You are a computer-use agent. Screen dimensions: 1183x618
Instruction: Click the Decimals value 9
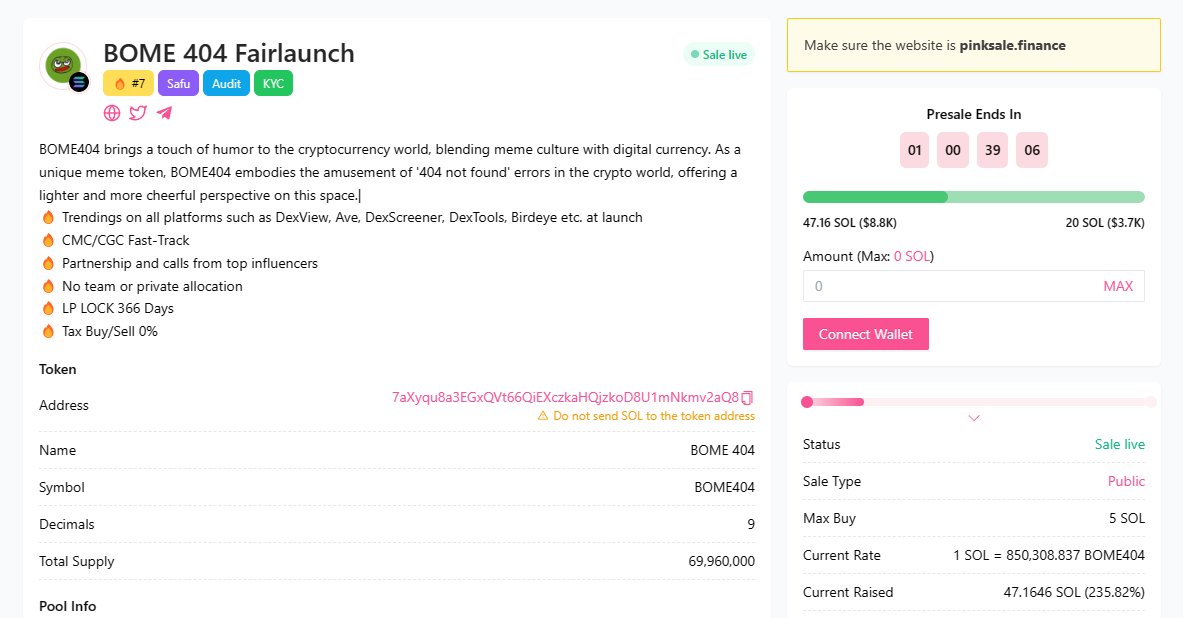751,524
